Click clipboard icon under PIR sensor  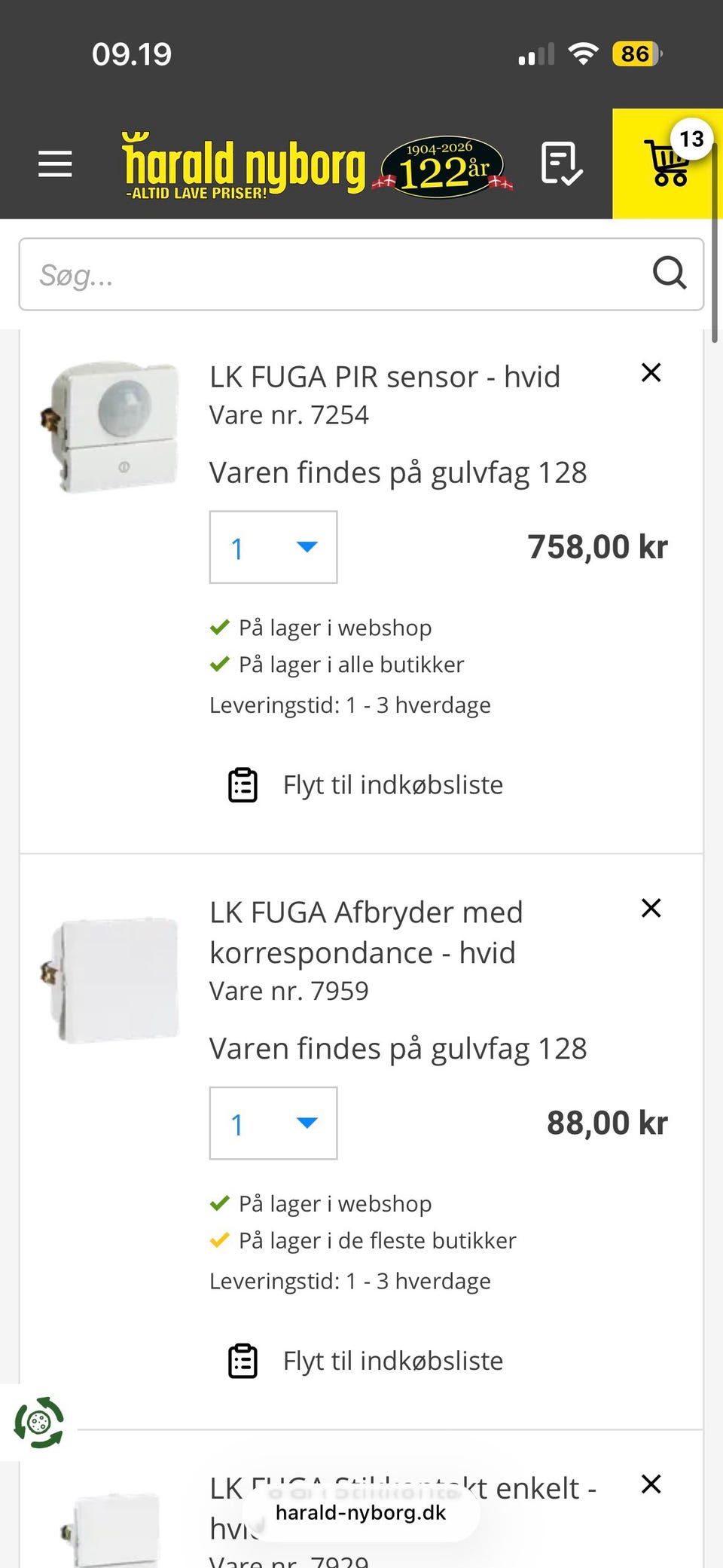click(x=243, y=785)
